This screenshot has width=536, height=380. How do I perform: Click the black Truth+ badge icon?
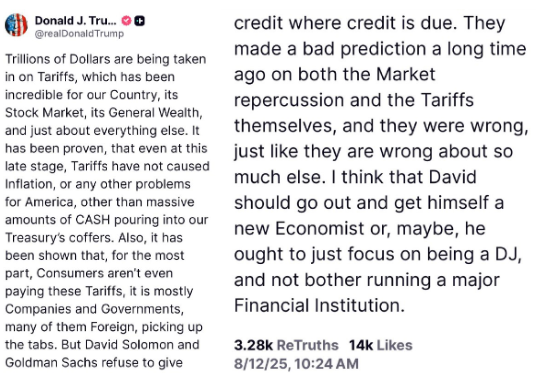tap(139, 21)
